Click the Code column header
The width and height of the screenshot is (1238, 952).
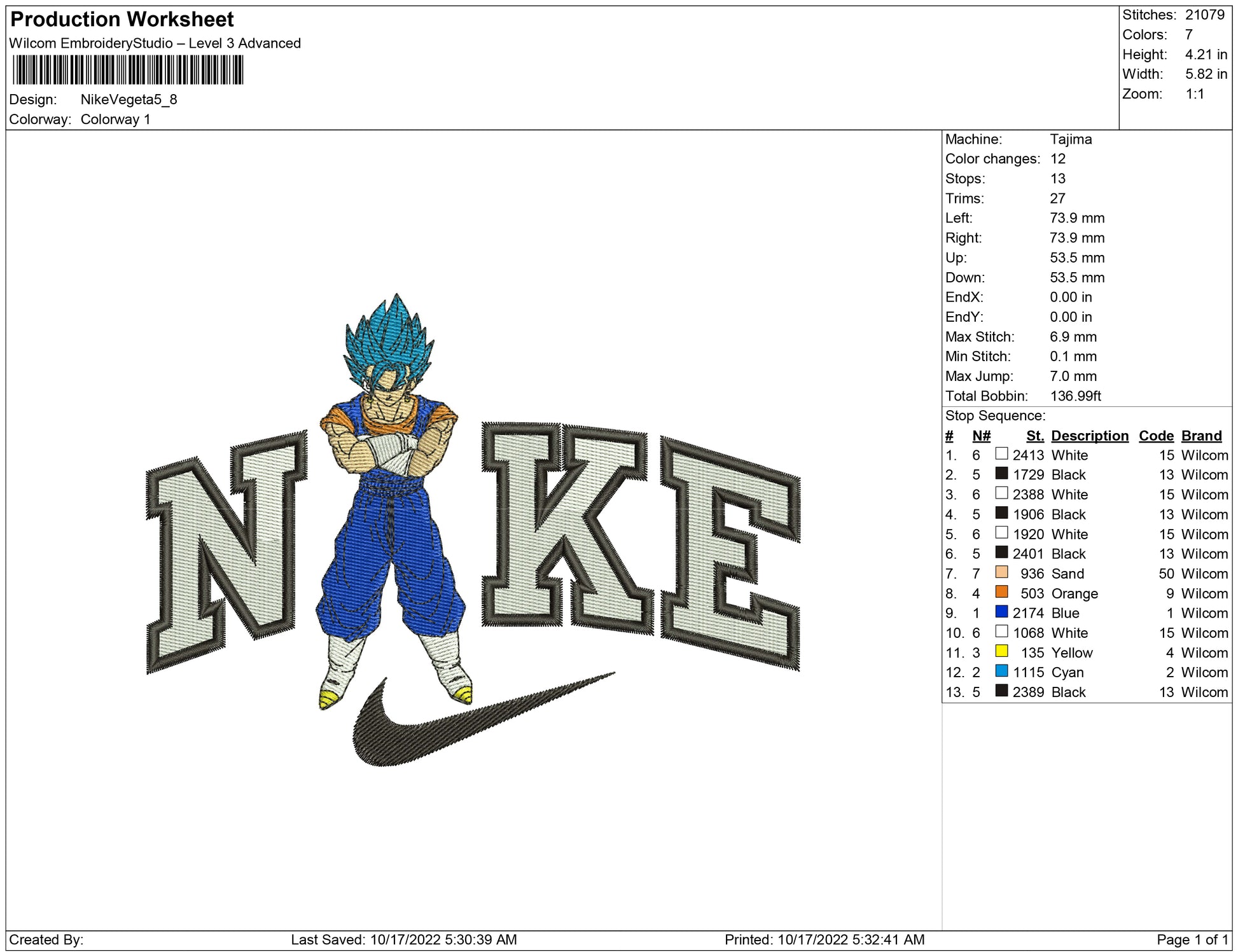tap(1155, 436)
